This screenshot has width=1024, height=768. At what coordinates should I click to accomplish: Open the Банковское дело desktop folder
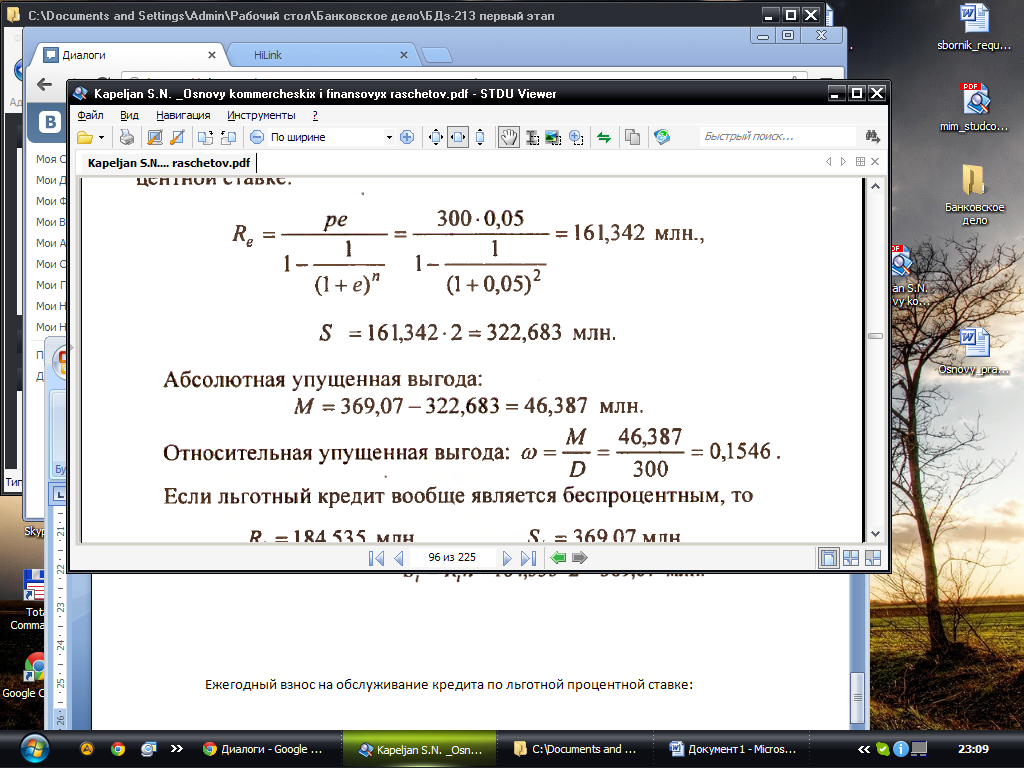coord(974,194)
